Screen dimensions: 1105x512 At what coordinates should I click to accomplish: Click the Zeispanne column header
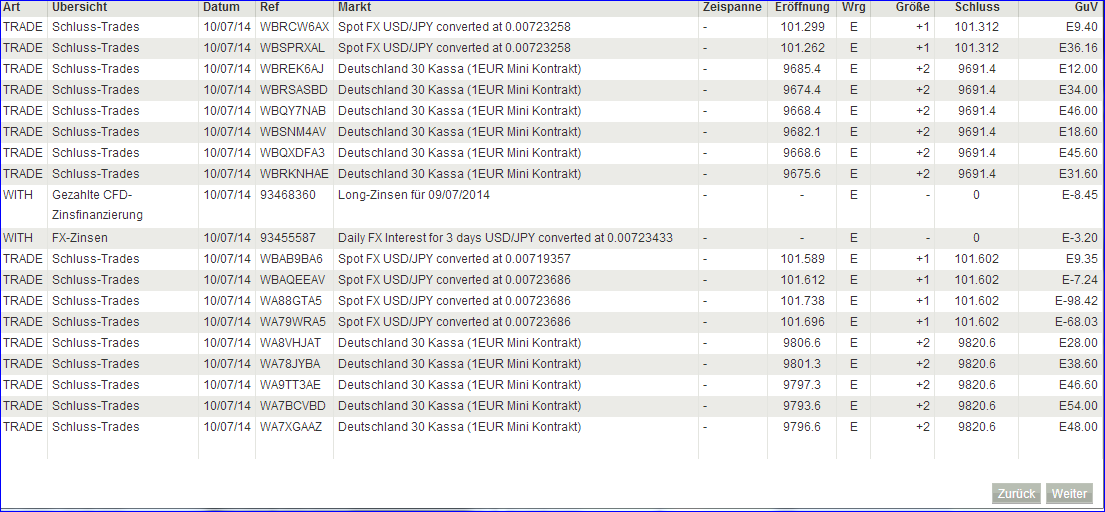point(732,7)
